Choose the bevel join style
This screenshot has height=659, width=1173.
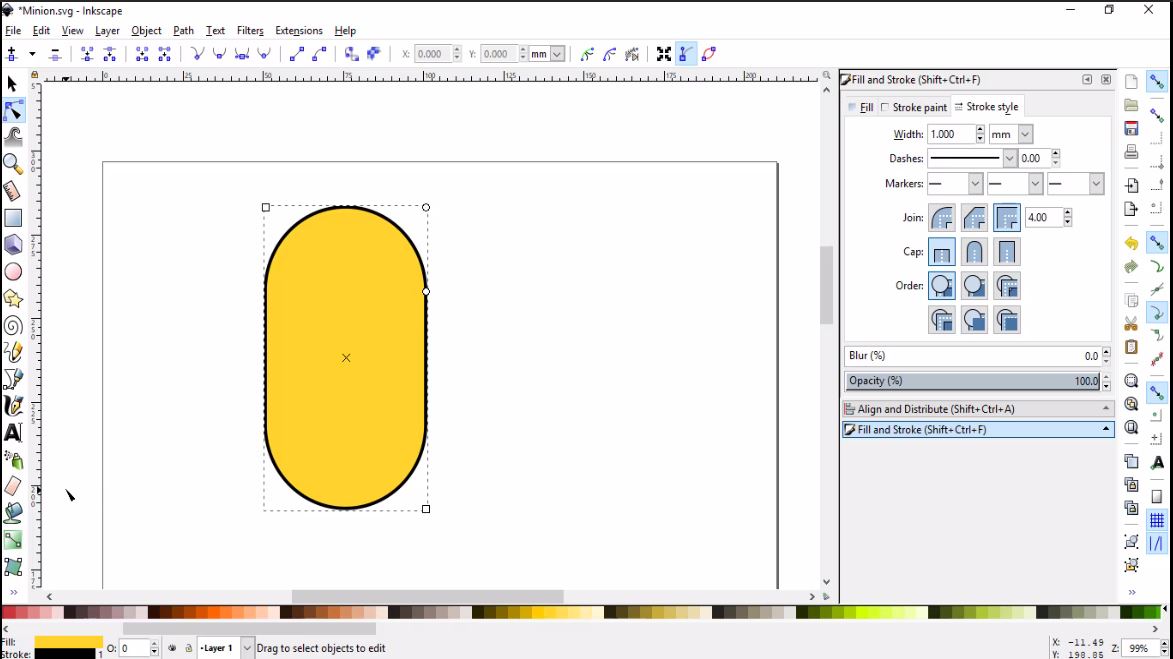pos(974,218)
